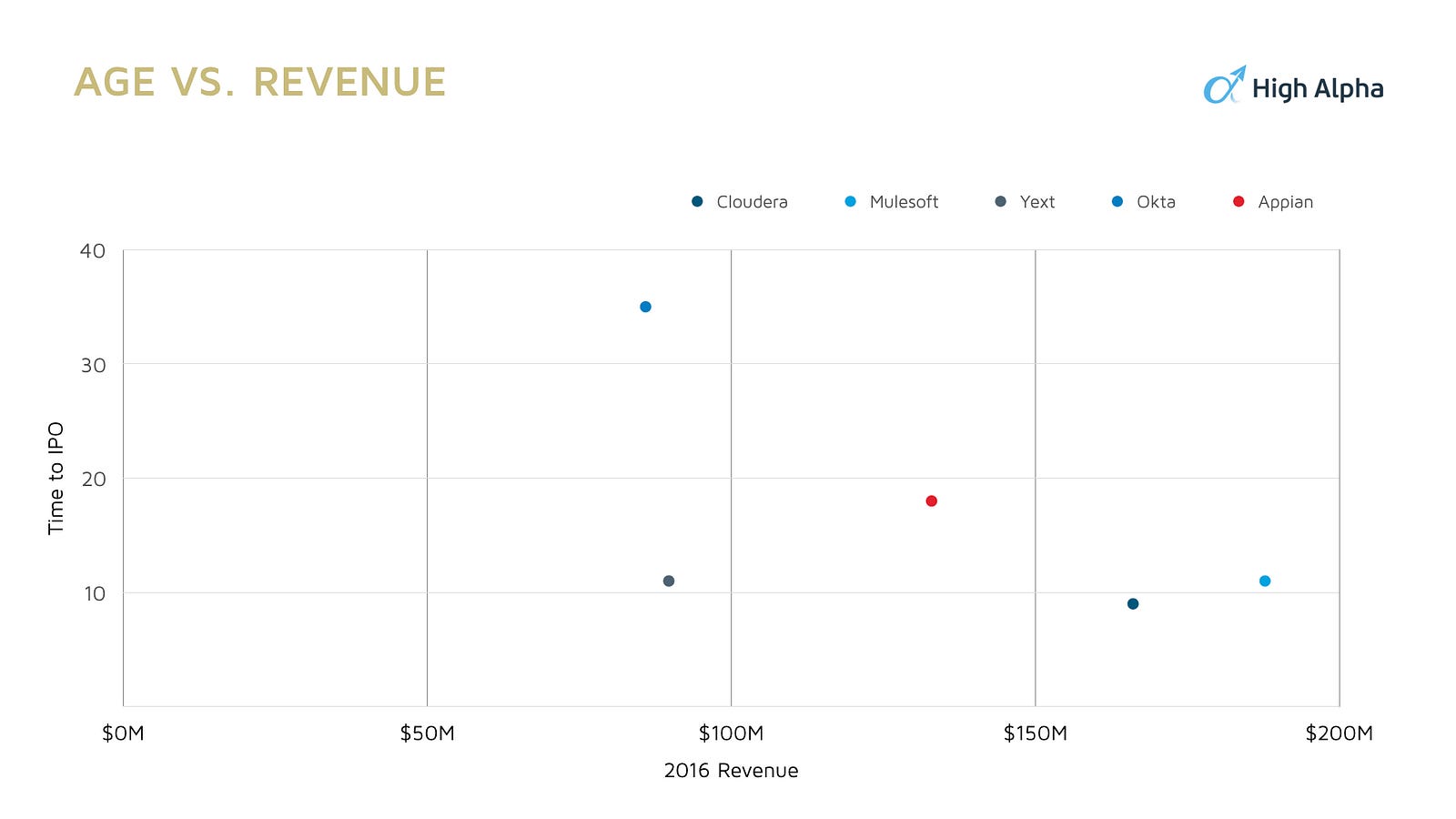Viewport: 1456px width, 819px height.
Task: Click the $100M x-axis label
Action: pos(731,733)
